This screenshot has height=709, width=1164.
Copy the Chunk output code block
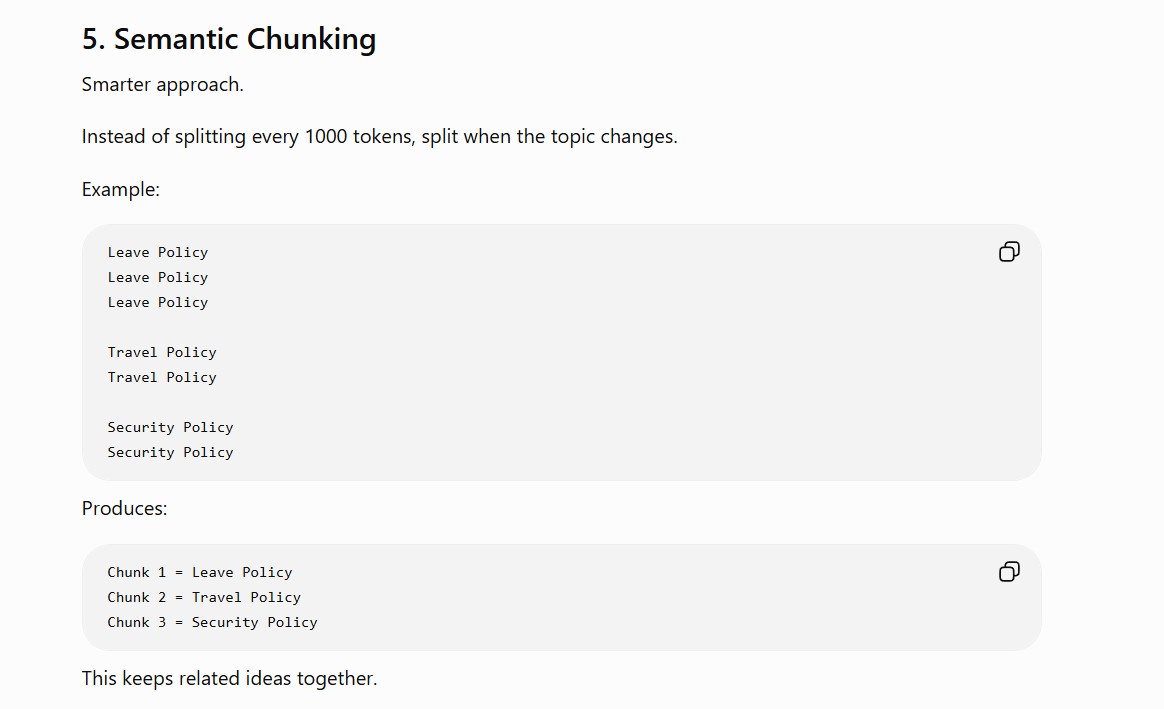point(1009,572)
